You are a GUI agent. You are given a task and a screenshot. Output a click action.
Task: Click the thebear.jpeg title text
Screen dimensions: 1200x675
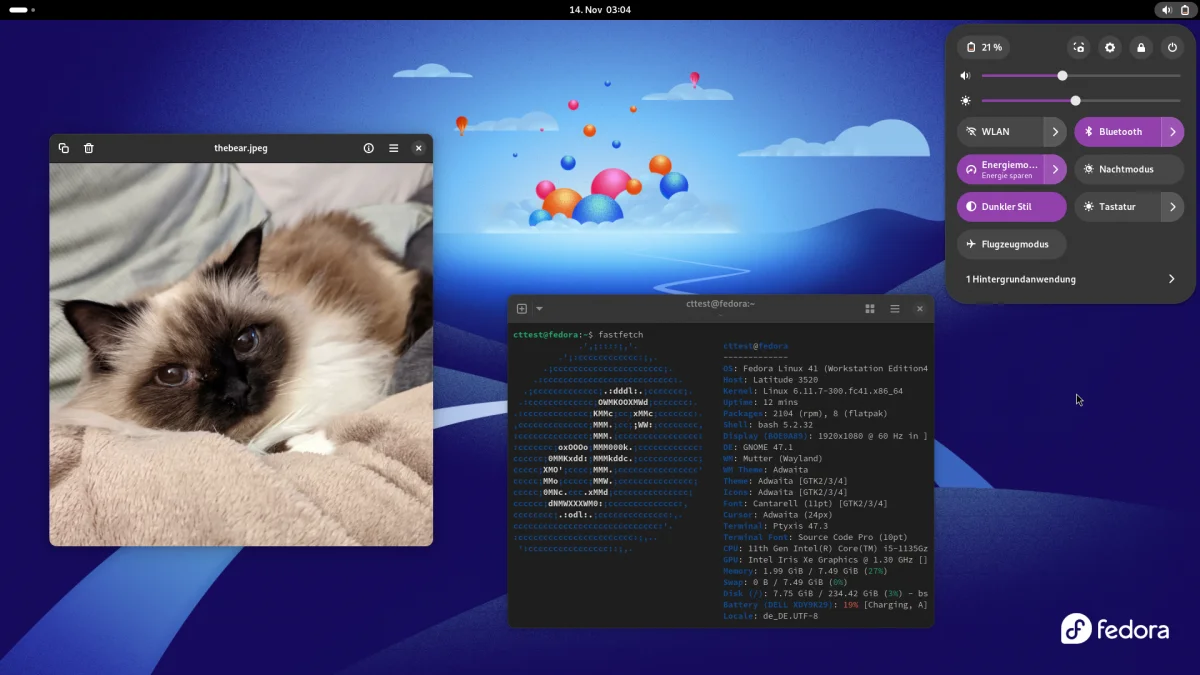(x=241, y=148)
